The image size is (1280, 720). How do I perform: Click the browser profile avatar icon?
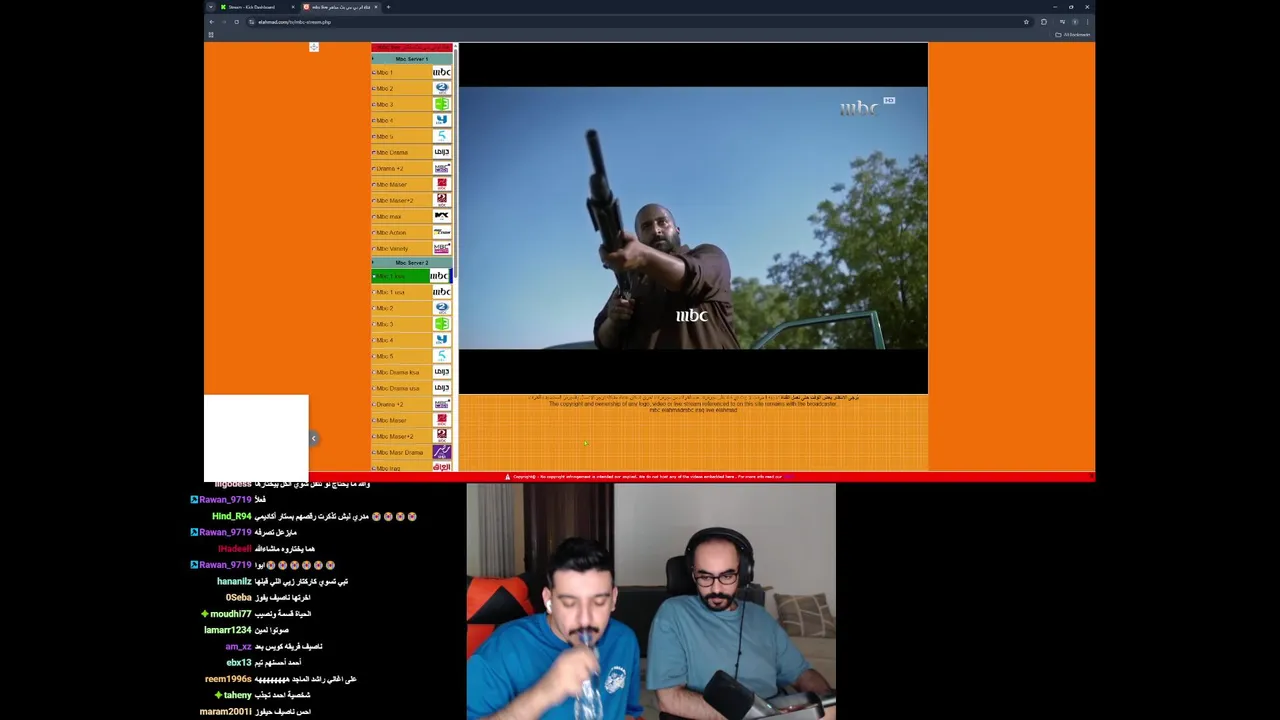click(x=1075, y=22)
